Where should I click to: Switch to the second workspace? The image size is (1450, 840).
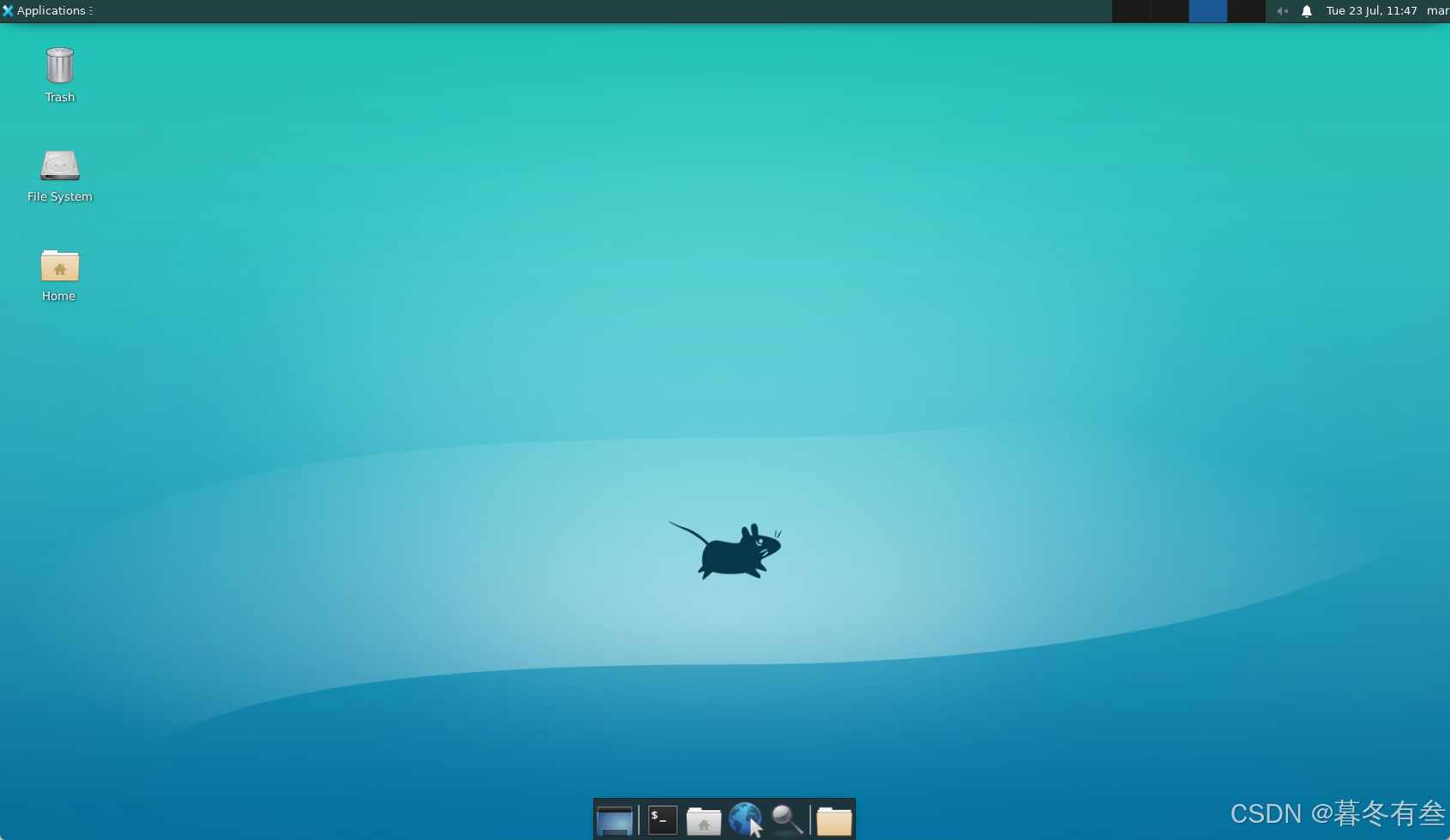1170,11
